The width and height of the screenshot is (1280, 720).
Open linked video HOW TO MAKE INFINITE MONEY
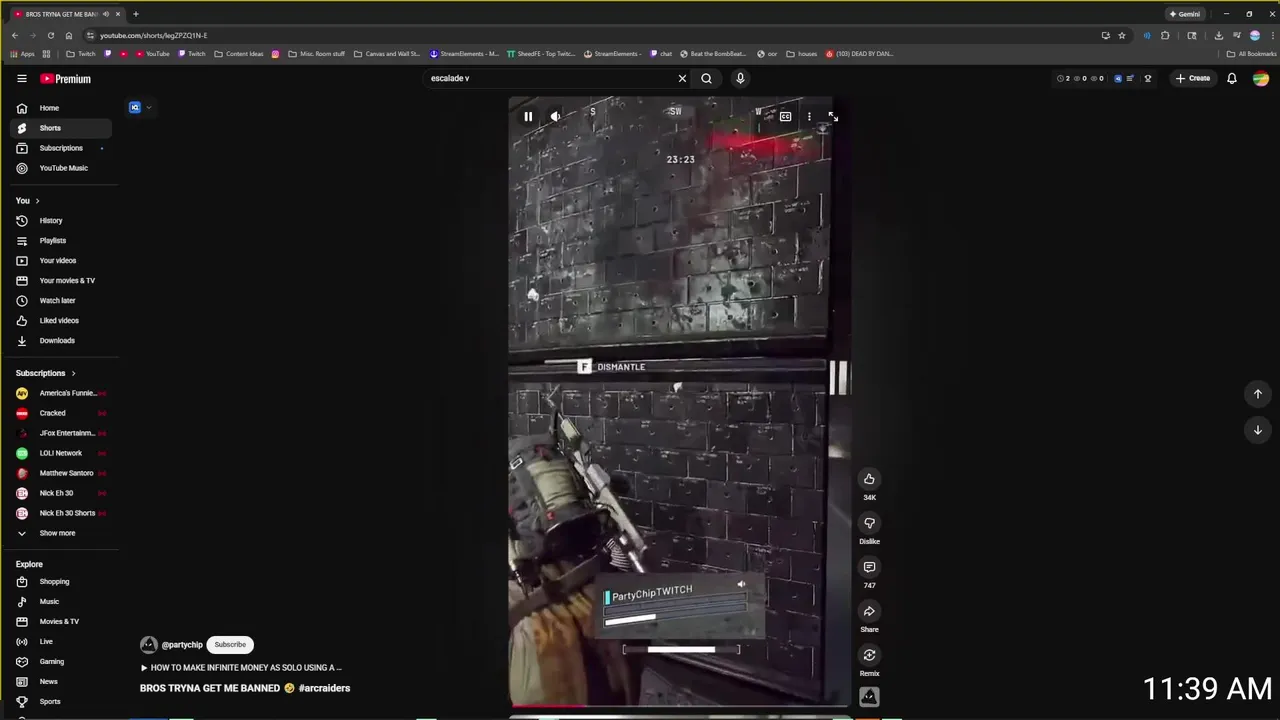(x=241, y=667)
